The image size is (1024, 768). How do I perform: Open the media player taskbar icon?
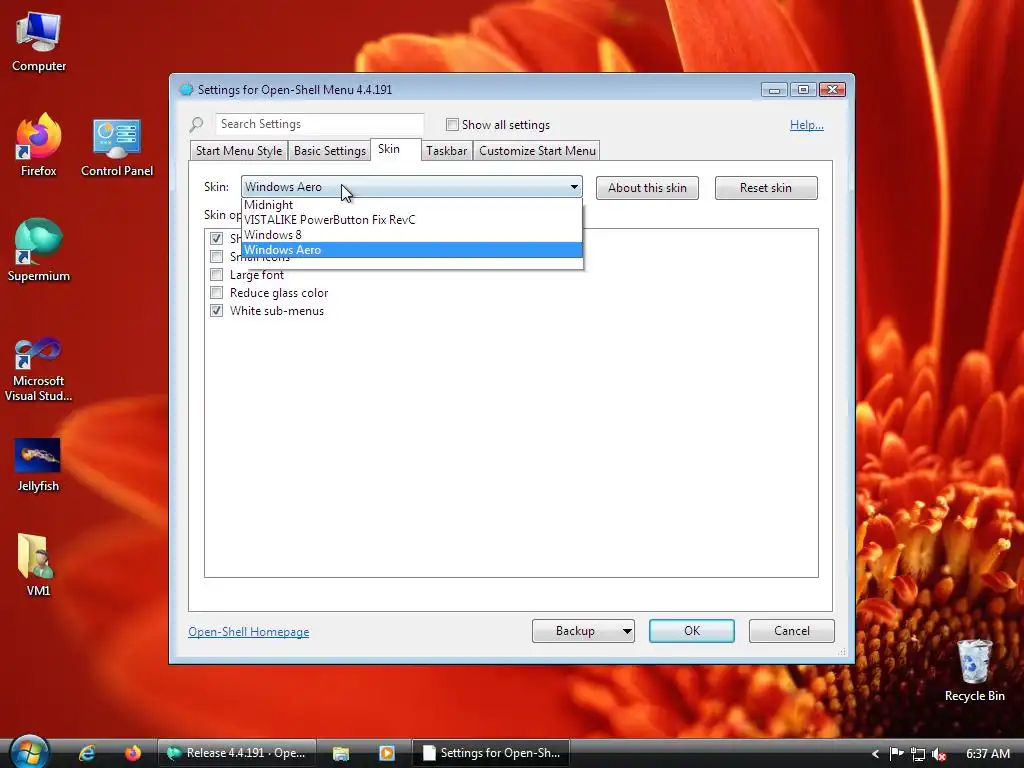(387, 753)
